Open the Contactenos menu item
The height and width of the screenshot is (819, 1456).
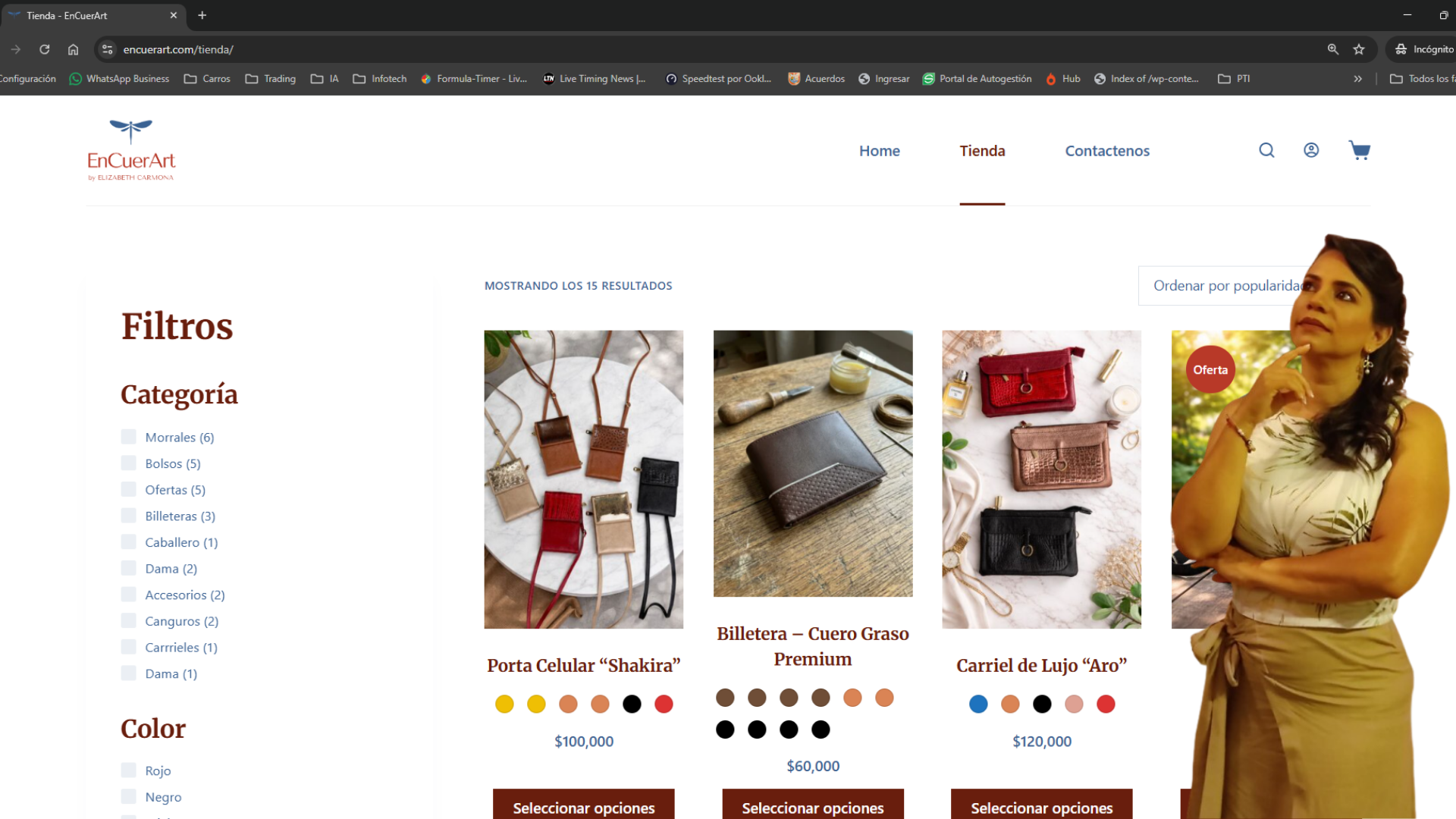[x=1106, y=151]
